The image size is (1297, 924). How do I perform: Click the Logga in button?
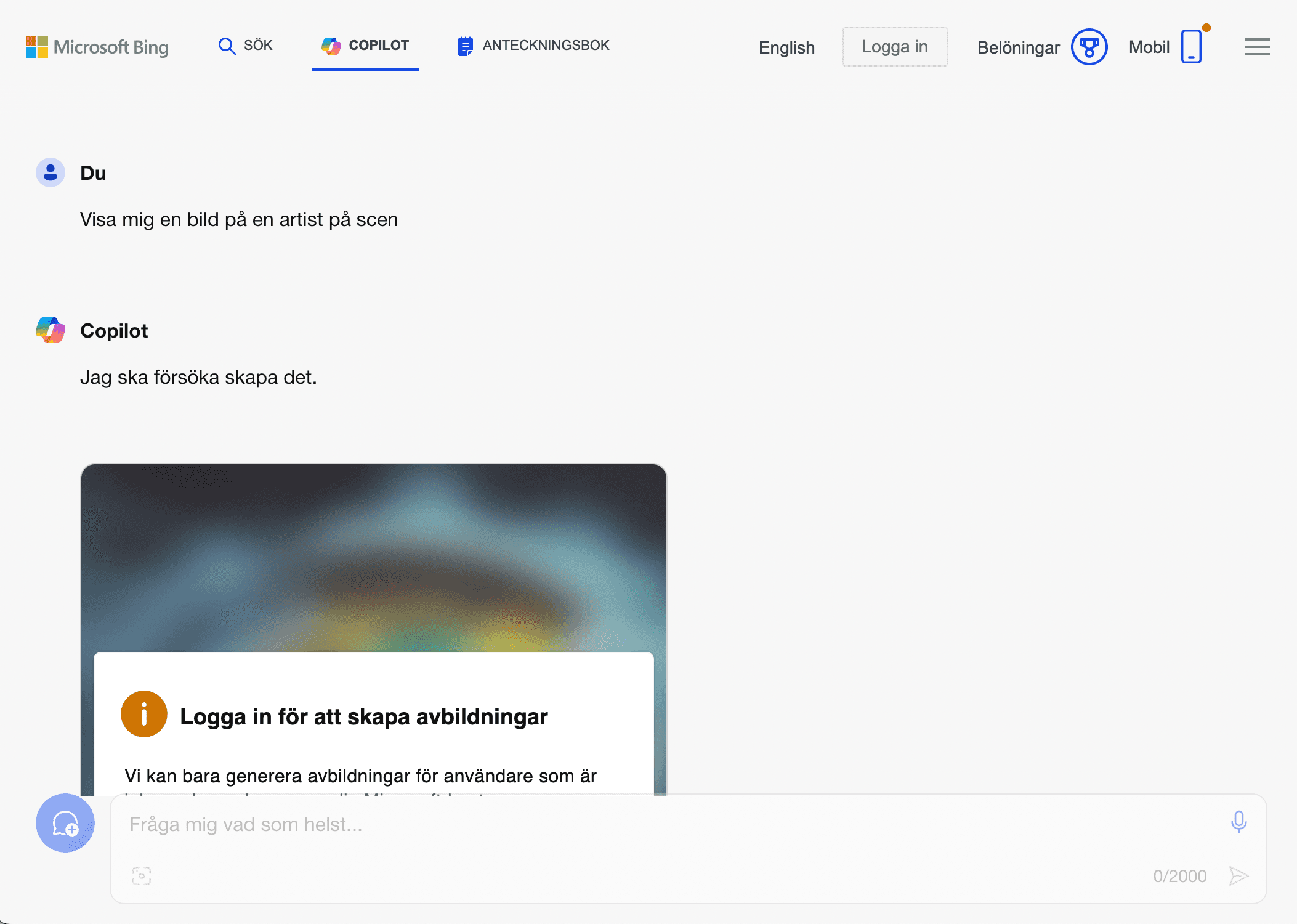click(894, 47)
